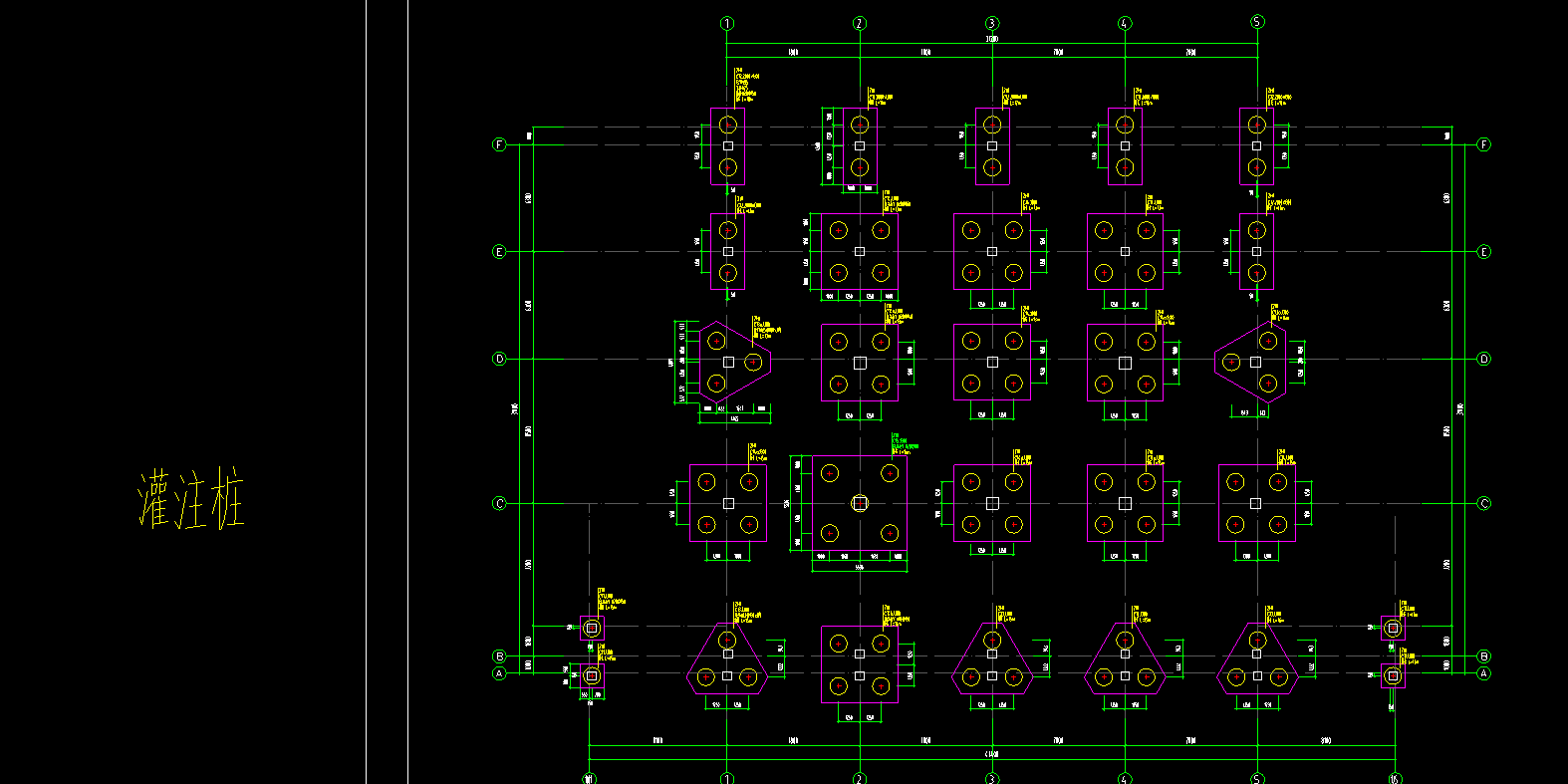Select two-pile cap at grid E-5
Image resolution: width=1568 pixels, height=784 pixels.
click(1256, 251)
